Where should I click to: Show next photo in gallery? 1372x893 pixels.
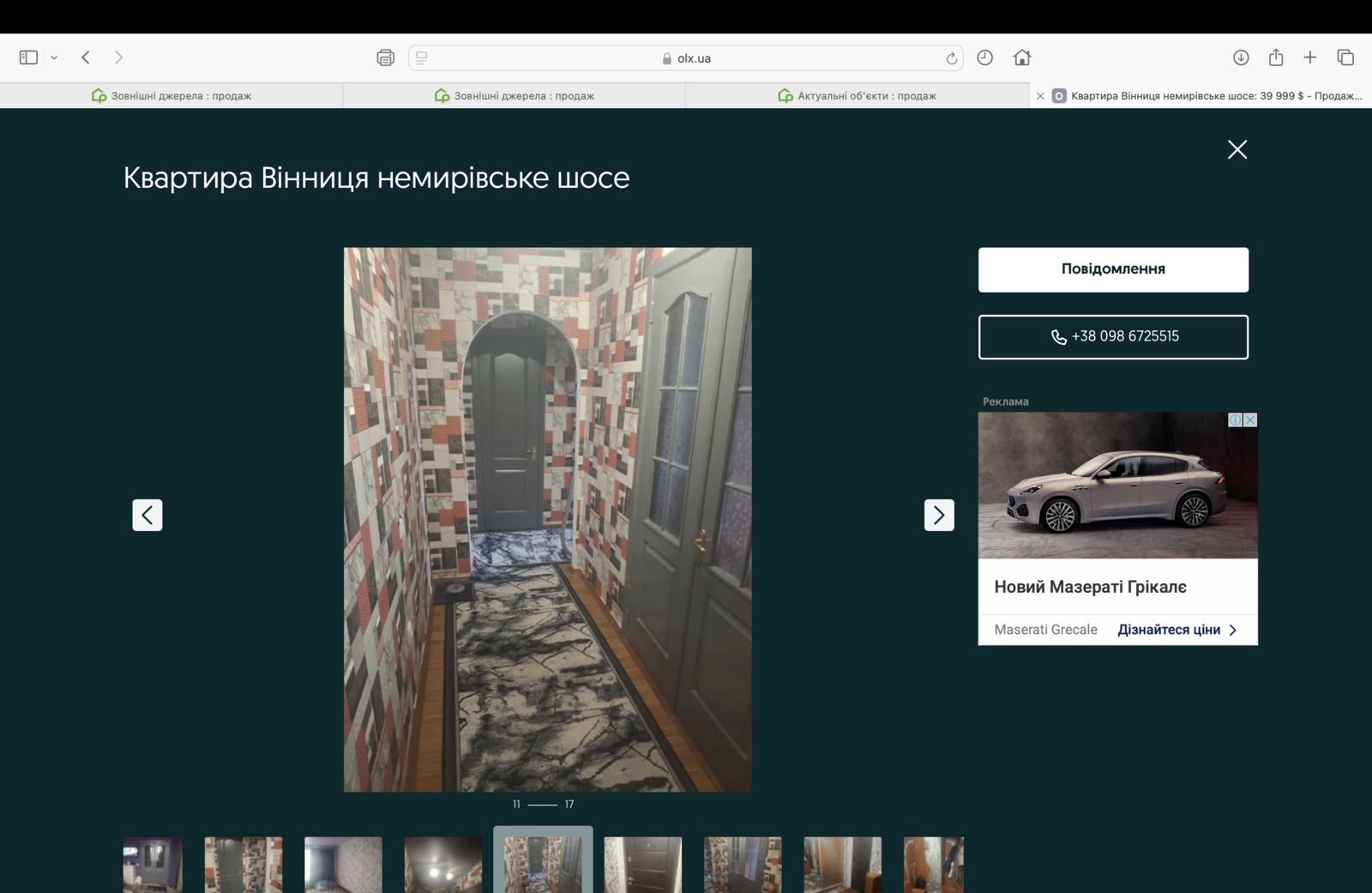tap(939, 515)
